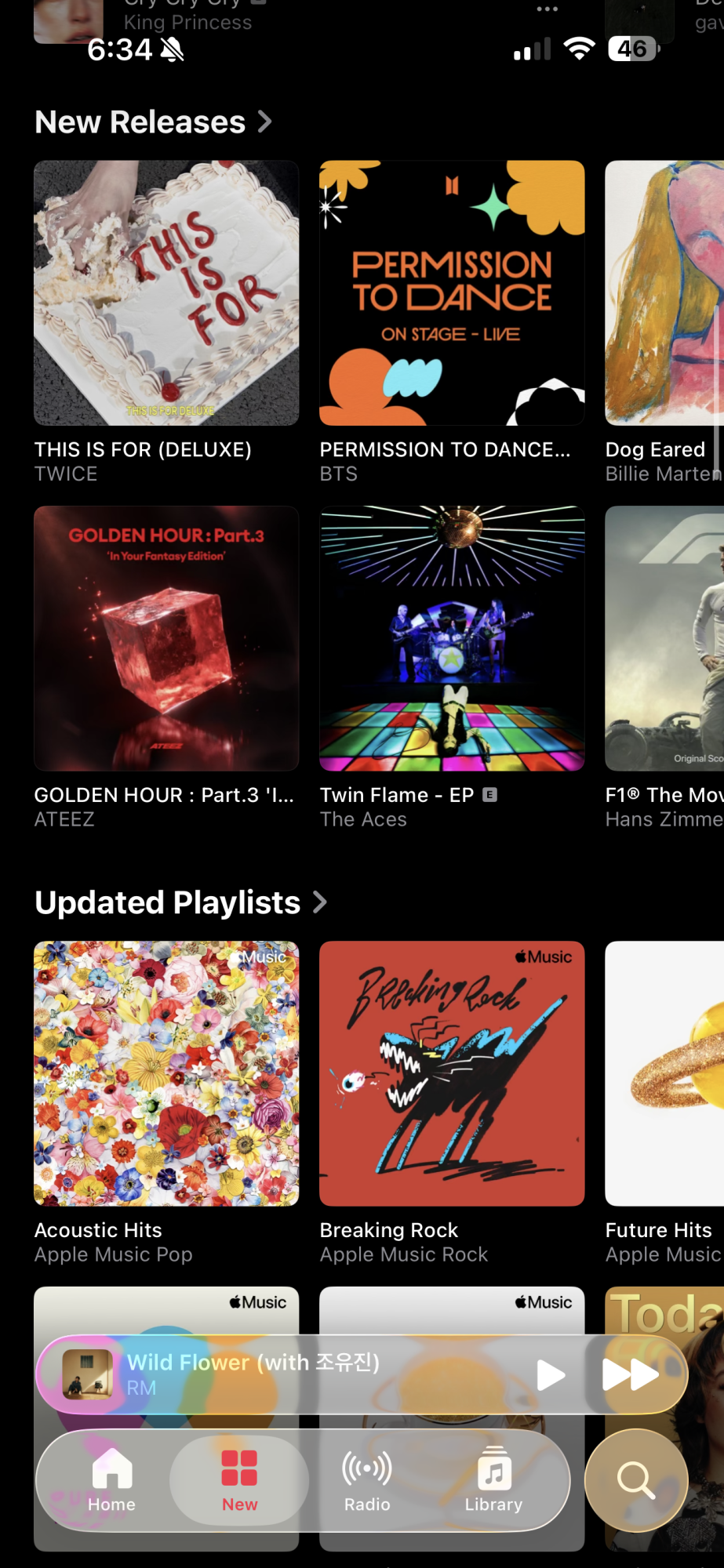The image size is (724, 1568).
Task: Open the three-dots more menu at top
Action: coord(548,9)
